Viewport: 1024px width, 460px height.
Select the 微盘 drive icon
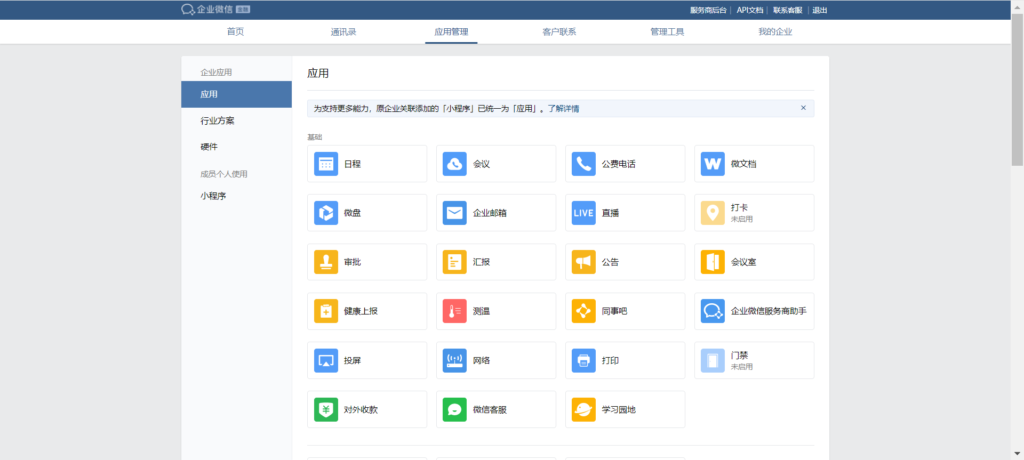point(326,213)
